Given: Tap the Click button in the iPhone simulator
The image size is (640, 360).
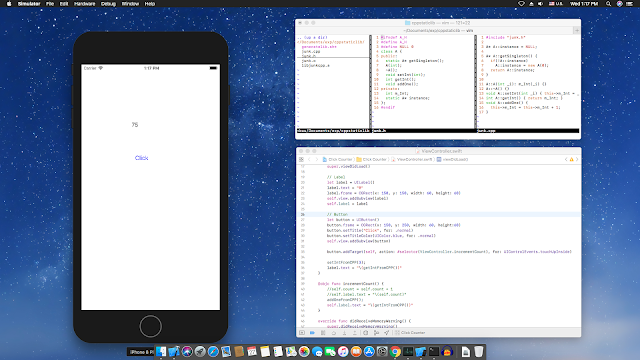Looking at the screenshot, I should click(141, 158).
